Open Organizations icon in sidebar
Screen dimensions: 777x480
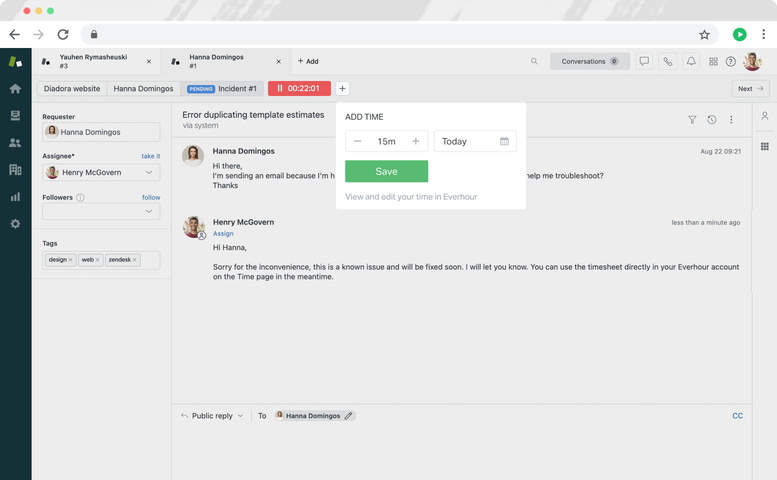[15, 169]
